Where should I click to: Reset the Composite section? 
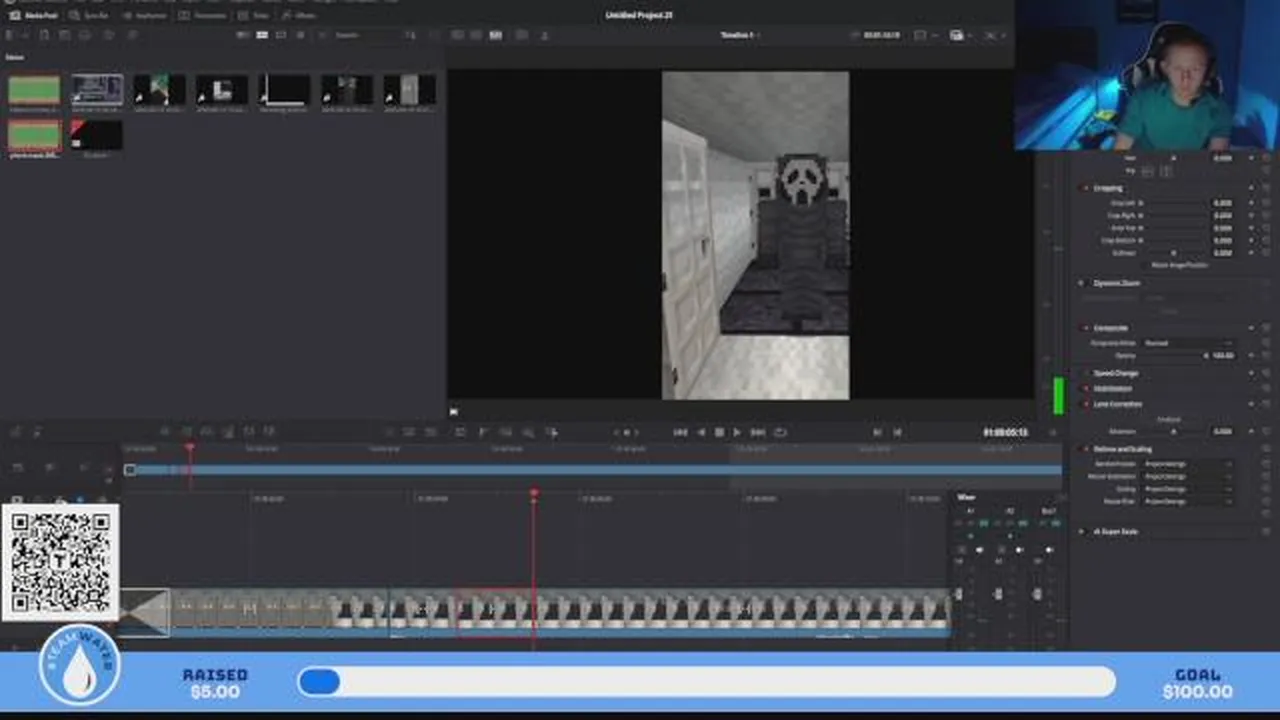pos(1266,328)
